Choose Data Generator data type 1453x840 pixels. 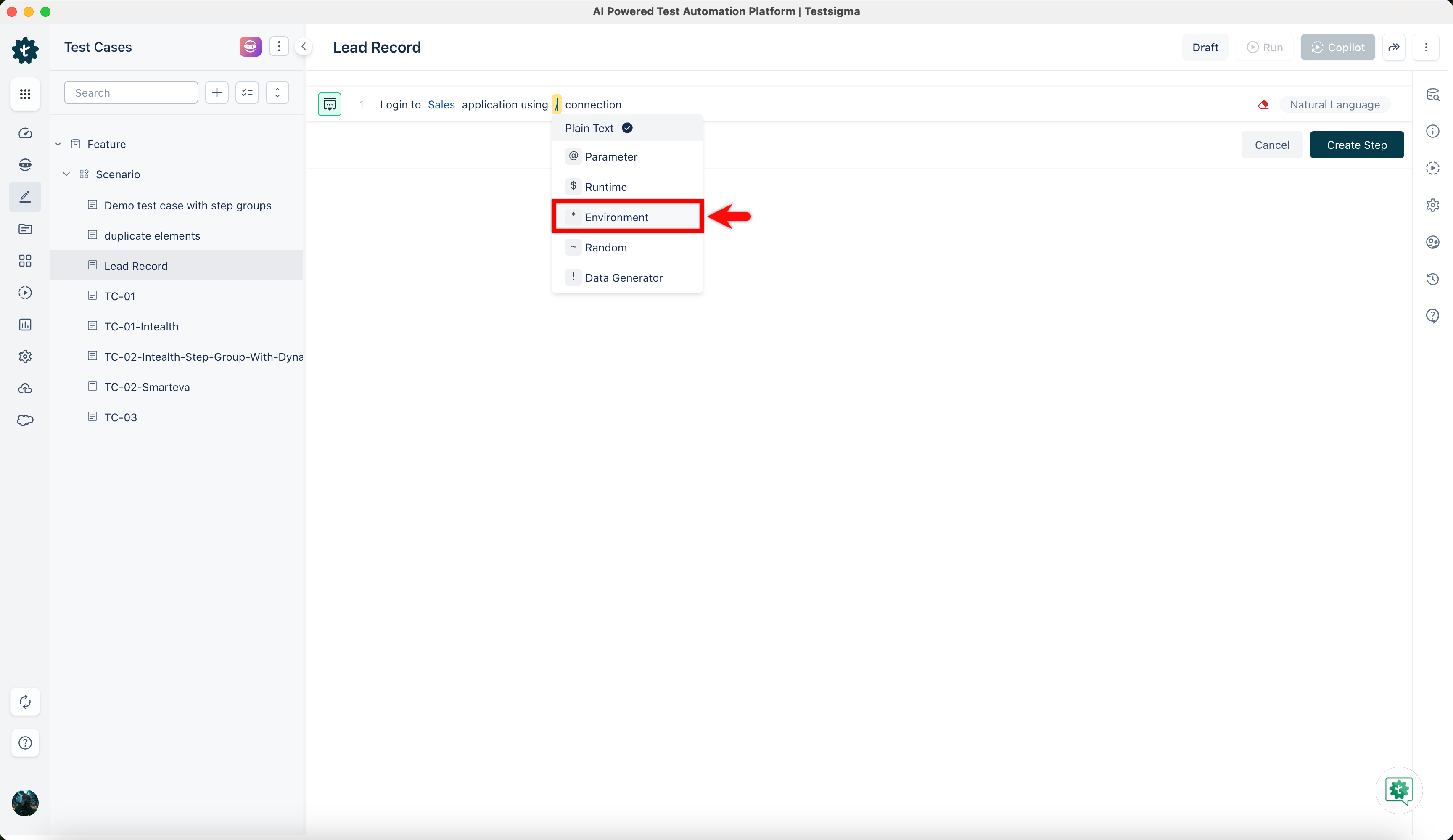[x=627, y=277]
